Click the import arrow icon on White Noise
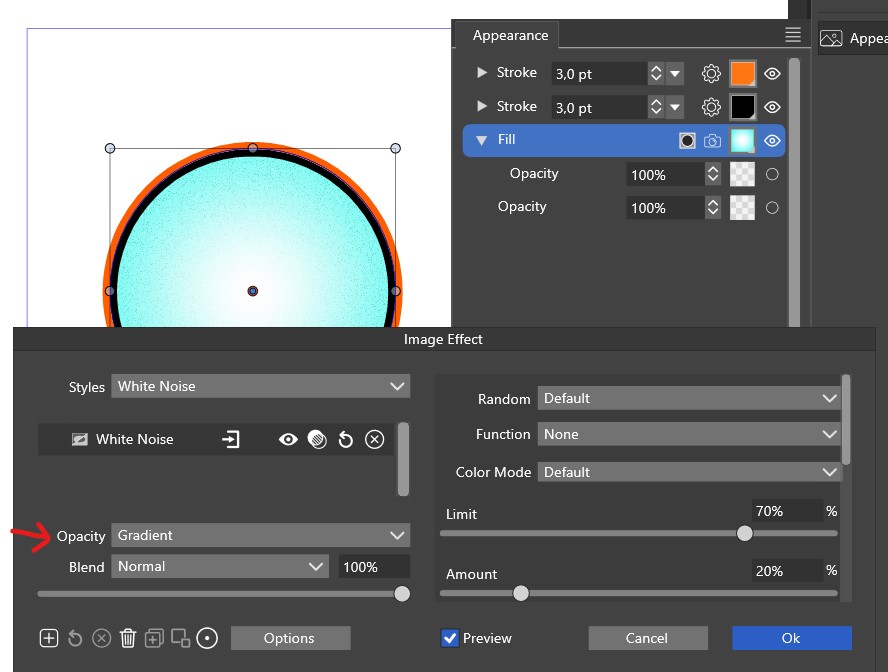The image size is (888, 672). (231, 439)
